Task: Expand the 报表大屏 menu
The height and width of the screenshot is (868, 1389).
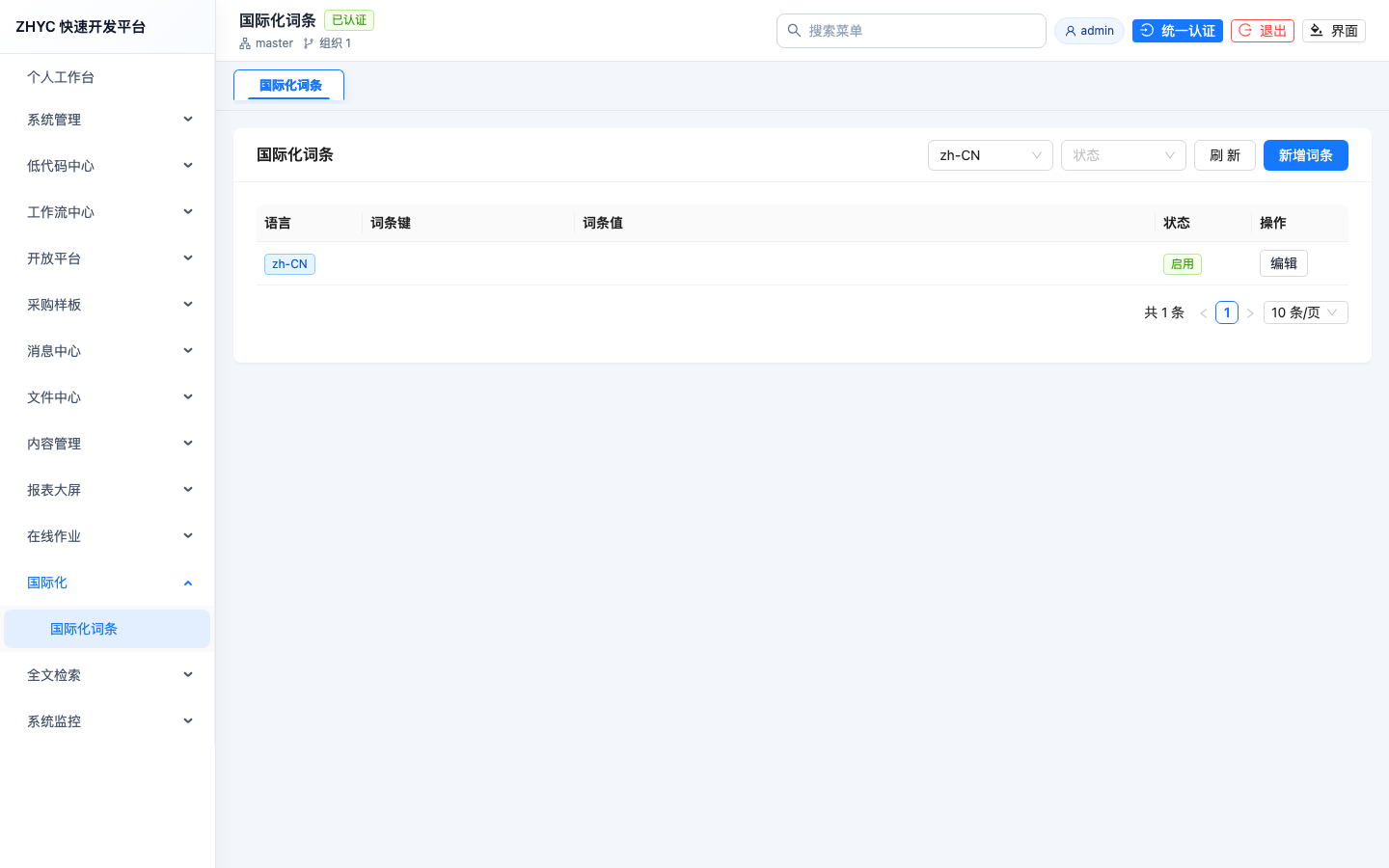Action: (107, 490)
